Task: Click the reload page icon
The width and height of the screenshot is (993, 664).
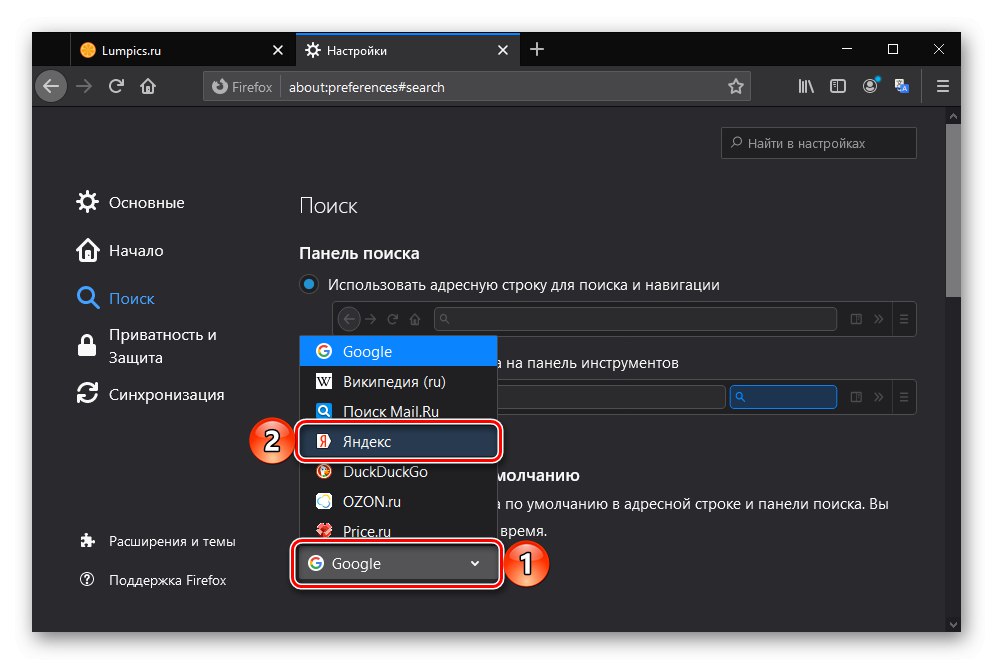Action: point(116,87)
